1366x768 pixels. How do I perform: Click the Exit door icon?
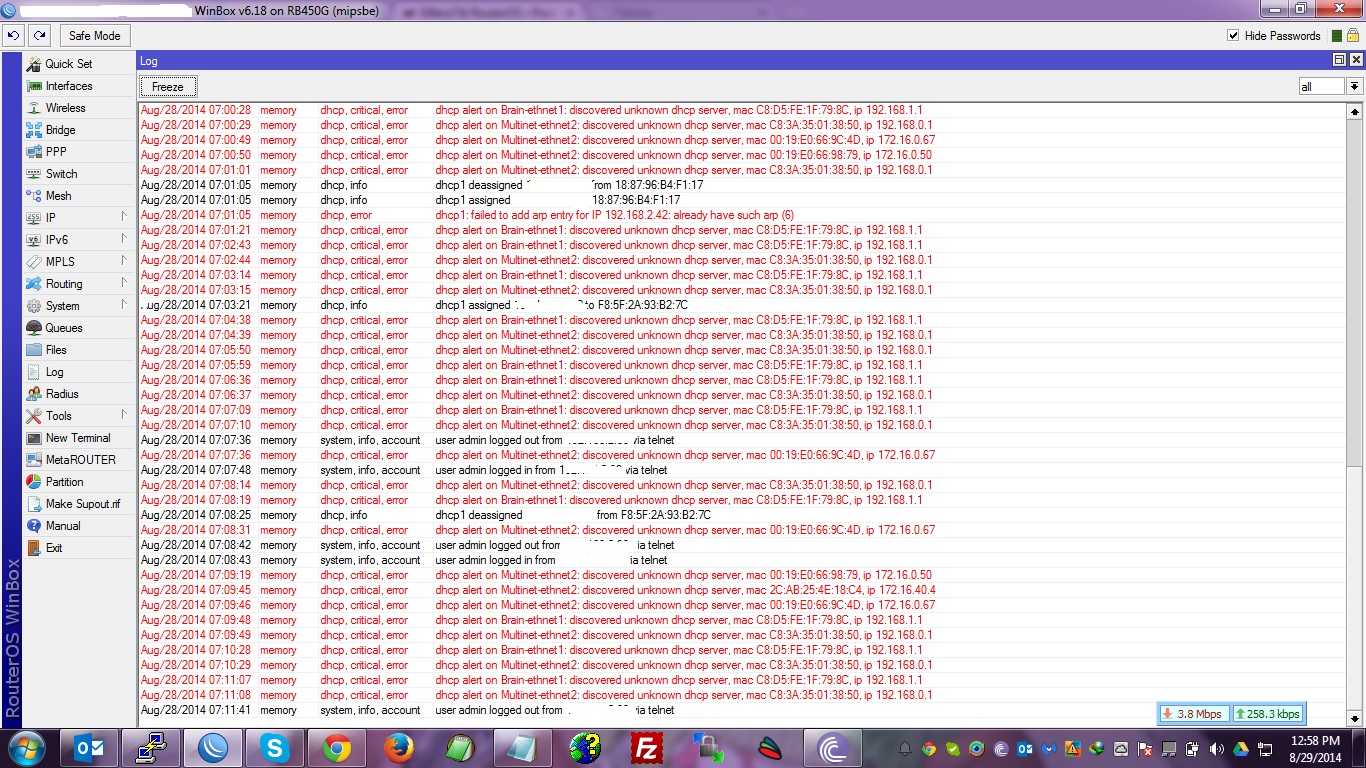(x=34, y=547)
